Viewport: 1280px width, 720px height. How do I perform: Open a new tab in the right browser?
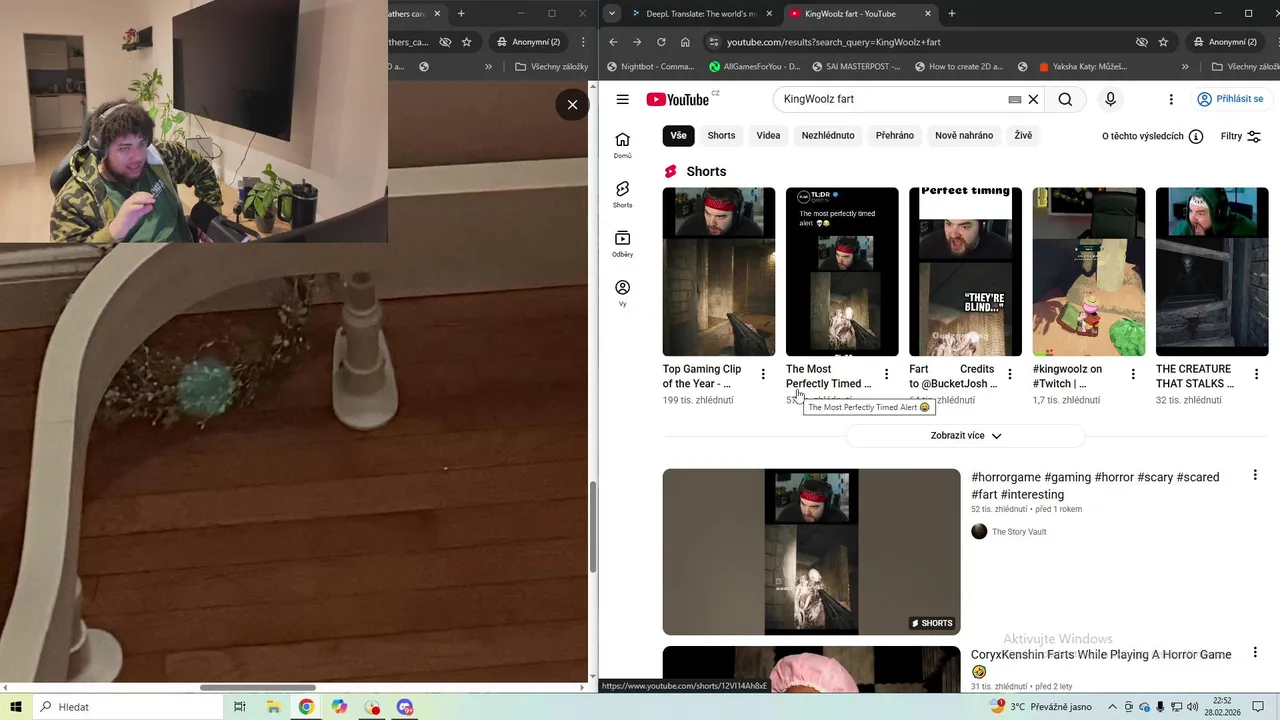[x=951, y=14]
